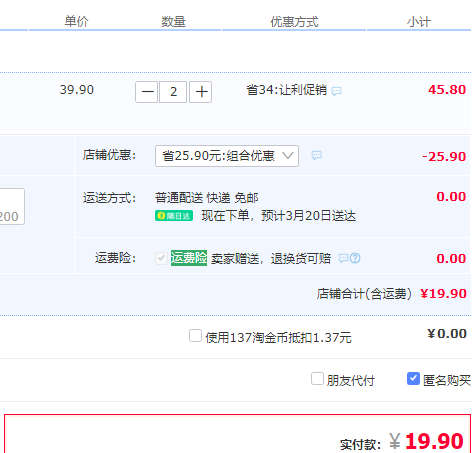The height and width of the screenshot is (453, 474).
Task: Click the quantity field showing 2
Action: 173,92
